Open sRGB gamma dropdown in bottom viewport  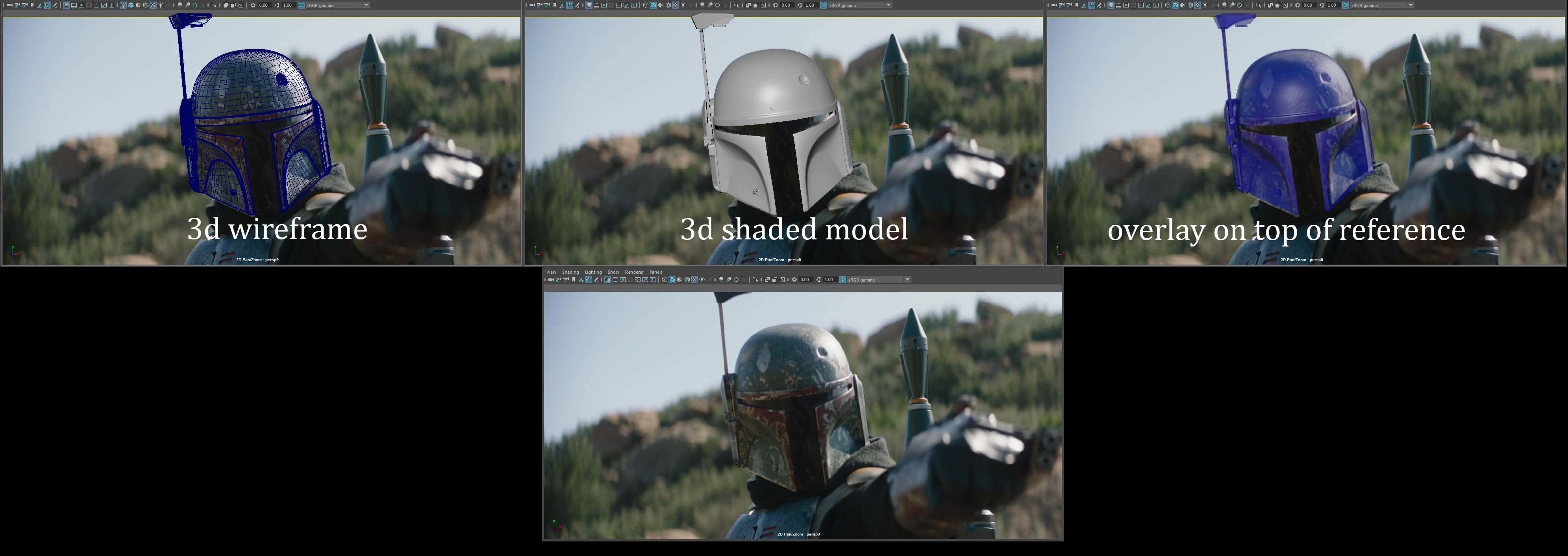click(879, 280)
